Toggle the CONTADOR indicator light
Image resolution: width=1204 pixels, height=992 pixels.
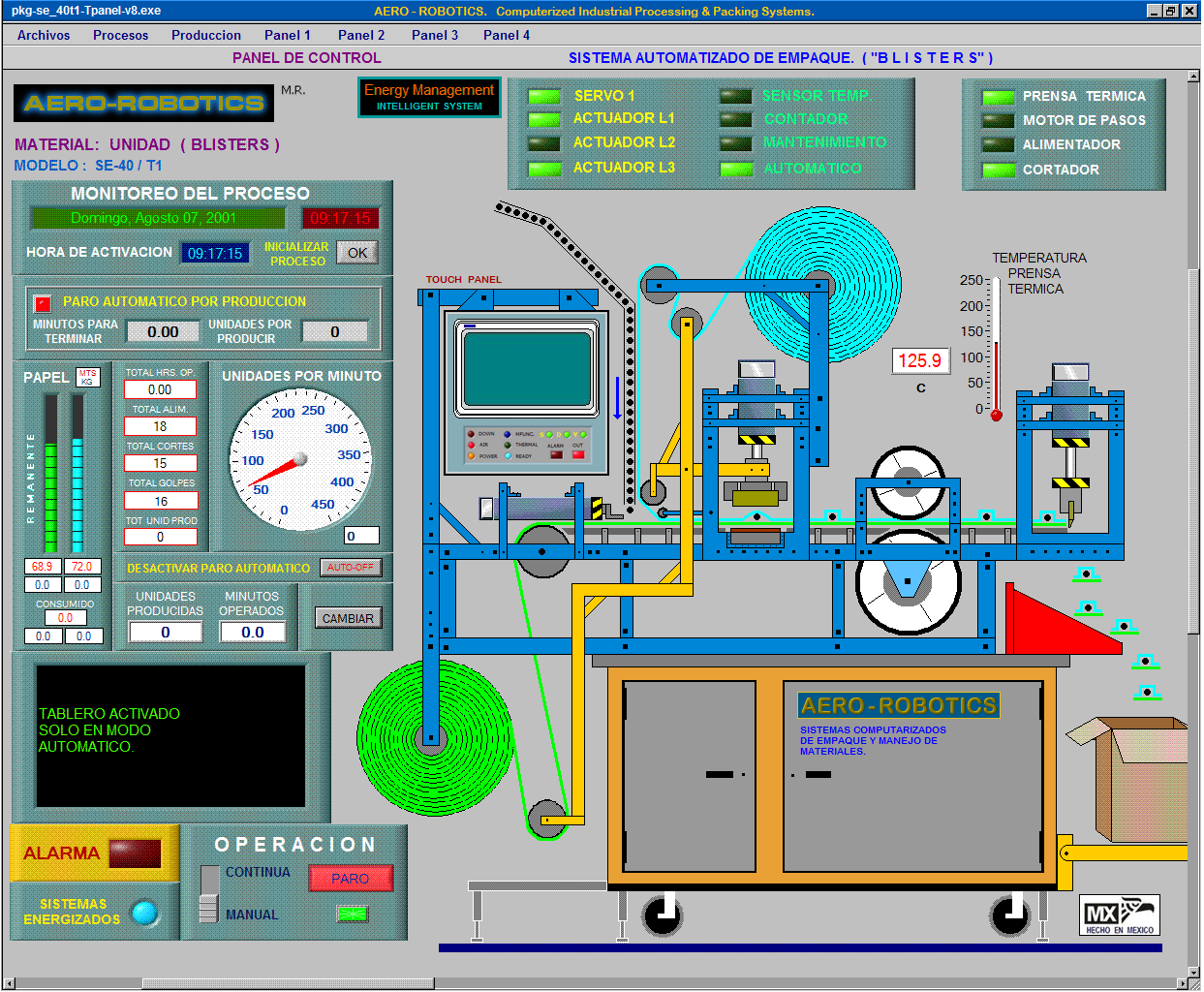pyautogui.click(x=736, y=119)
